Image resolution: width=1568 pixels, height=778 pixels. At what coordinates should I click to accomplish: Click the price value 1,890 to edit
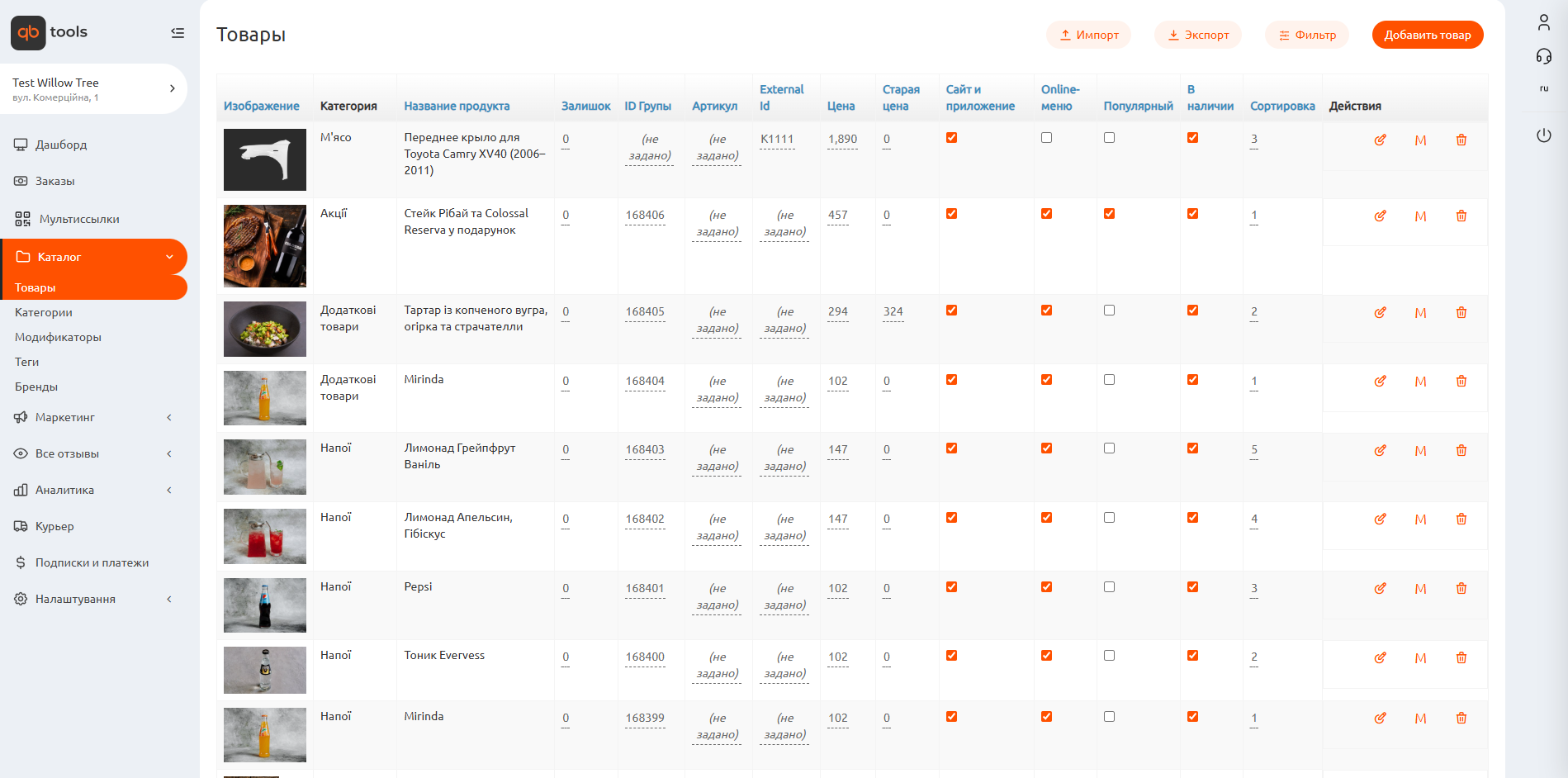tap(842, 140)
